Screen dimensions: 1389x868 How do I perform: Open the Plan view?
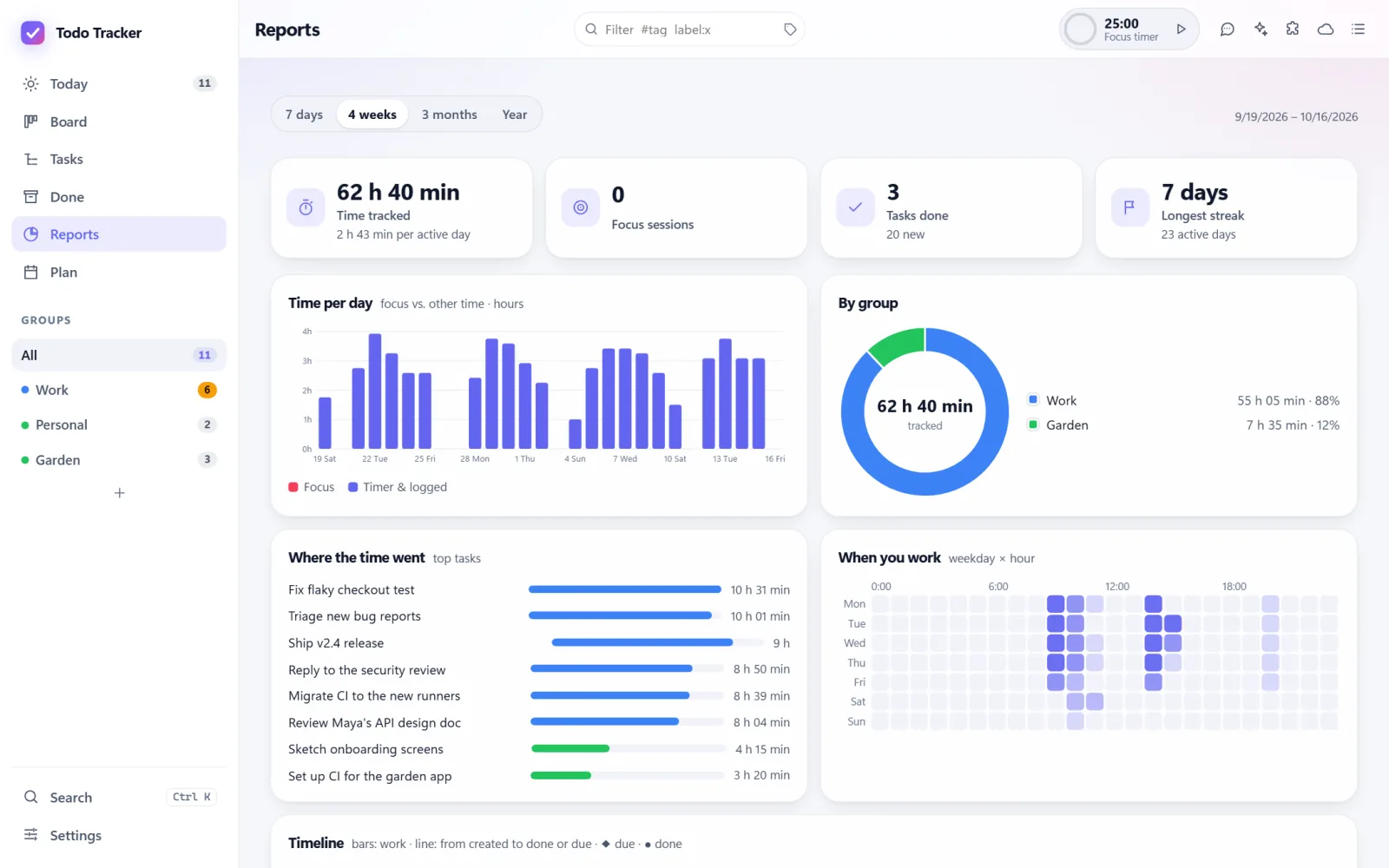tap(119, 273)
